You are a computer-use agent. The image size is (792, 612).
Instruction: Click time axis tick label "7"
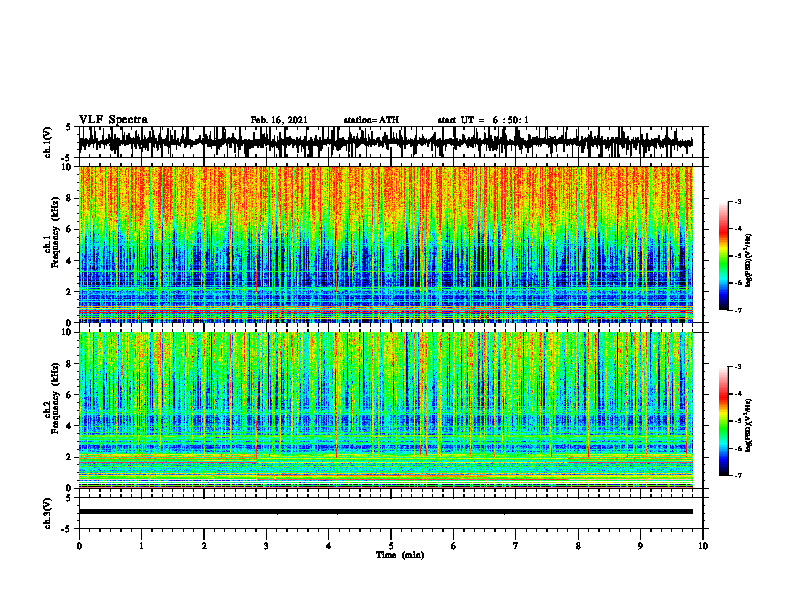point(516,546)
